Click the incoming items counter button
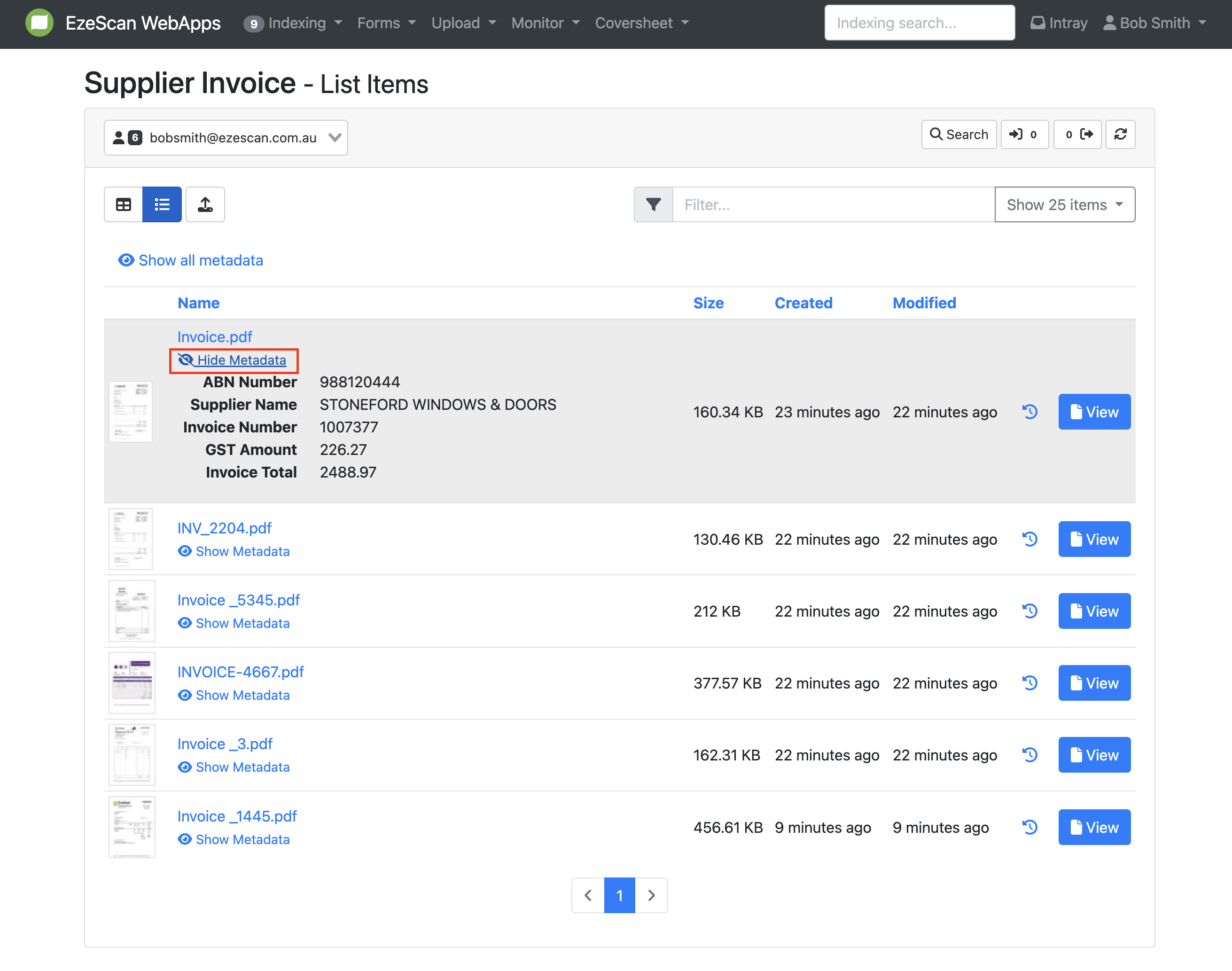 coord(1024,135)
